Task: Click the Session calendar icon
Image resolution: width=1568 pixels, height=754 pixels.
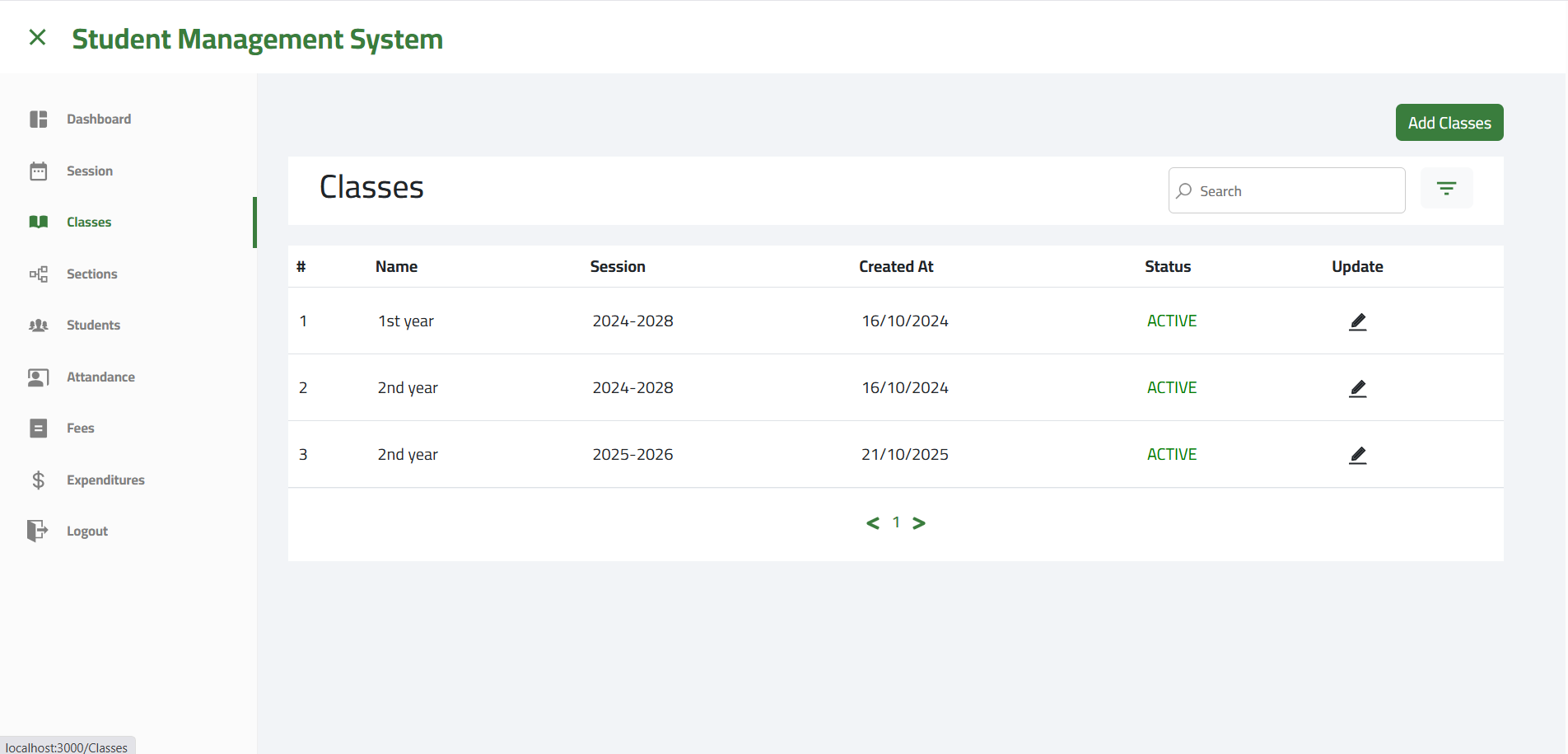Action: click(39, 171)
